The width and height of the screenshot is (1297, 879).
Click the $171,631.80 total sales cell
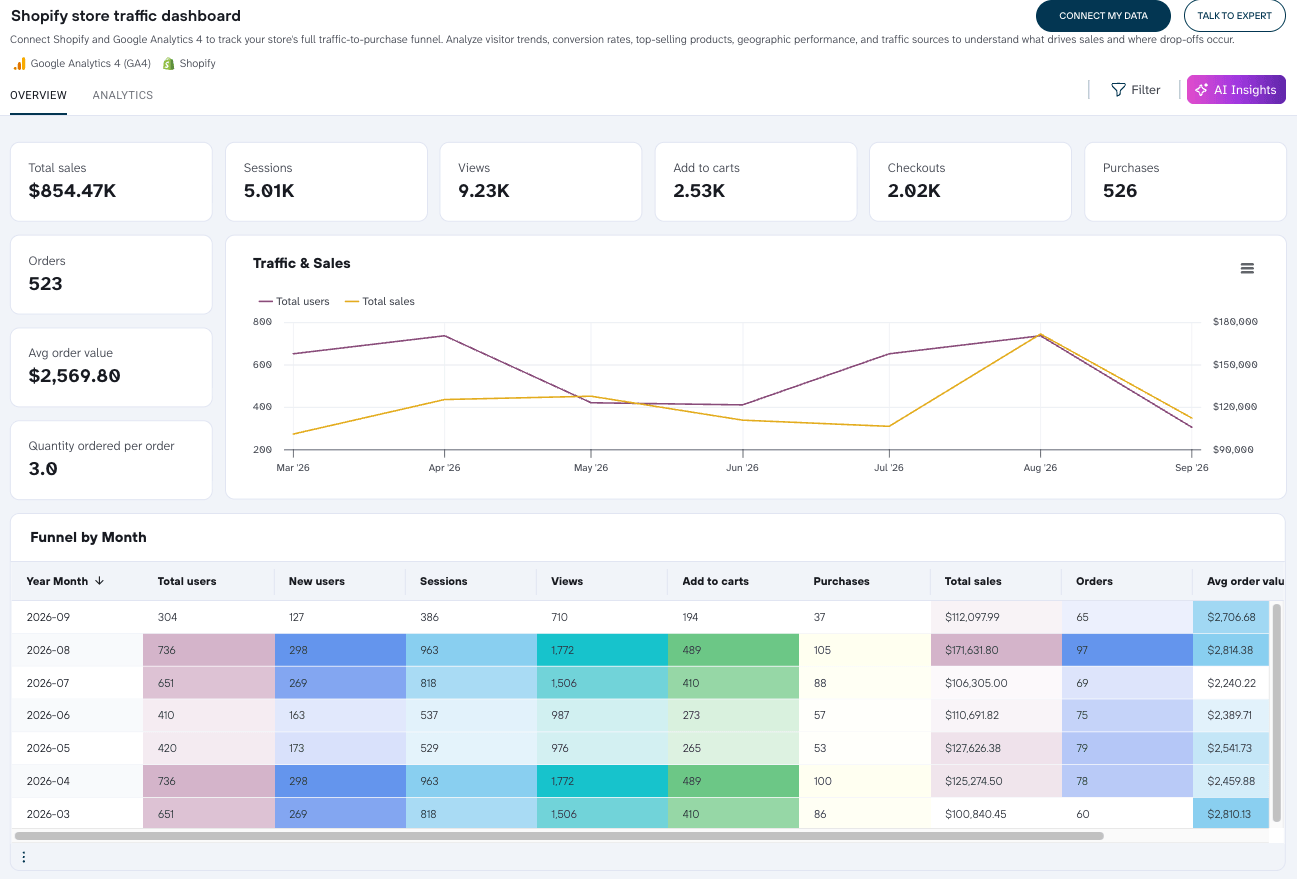[x=996, y=650]
